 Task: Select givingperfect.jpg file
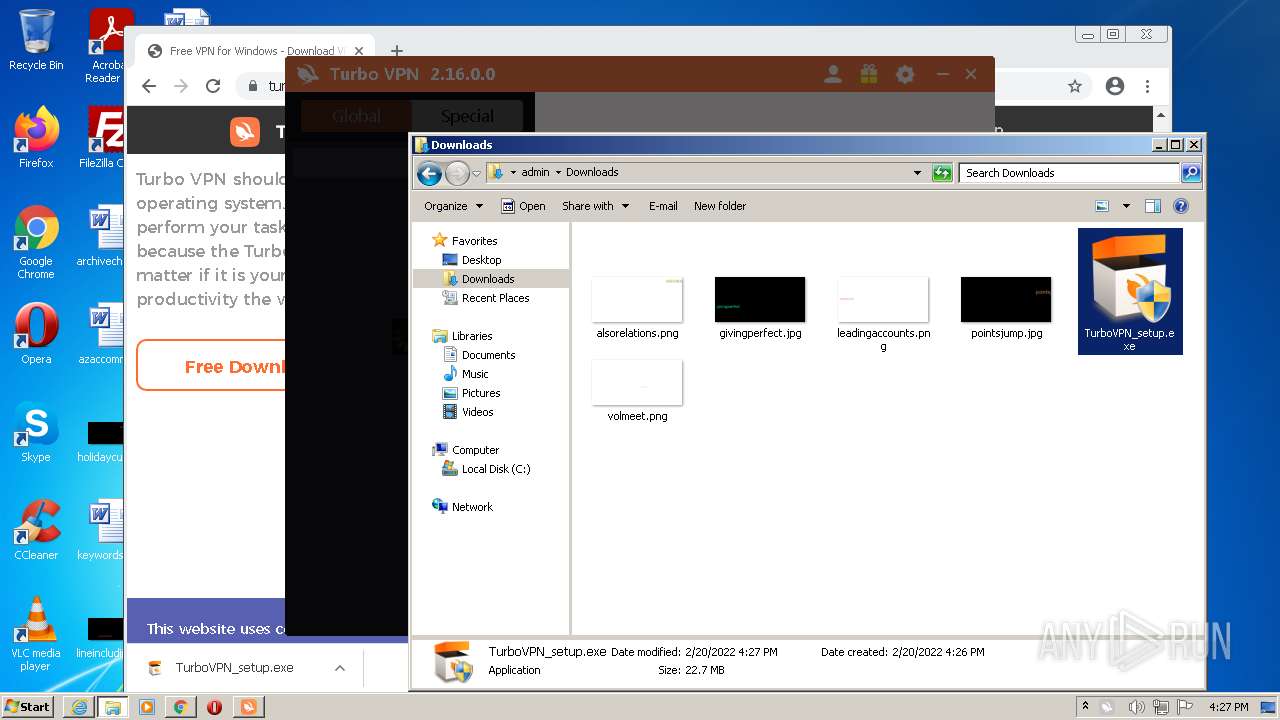pos(760,308)
